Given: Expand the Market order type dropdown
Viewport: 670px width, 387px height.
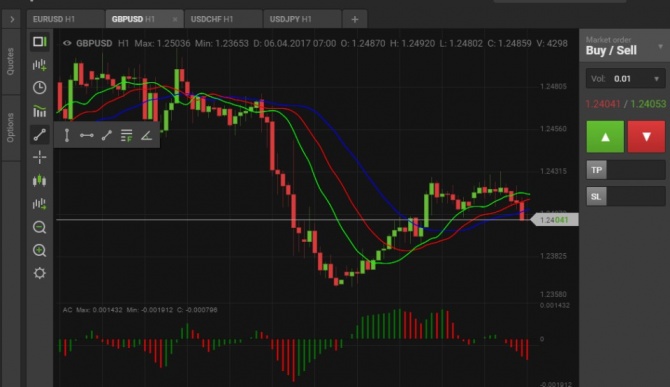Looking at the screenshot, I should coord(660,46).
